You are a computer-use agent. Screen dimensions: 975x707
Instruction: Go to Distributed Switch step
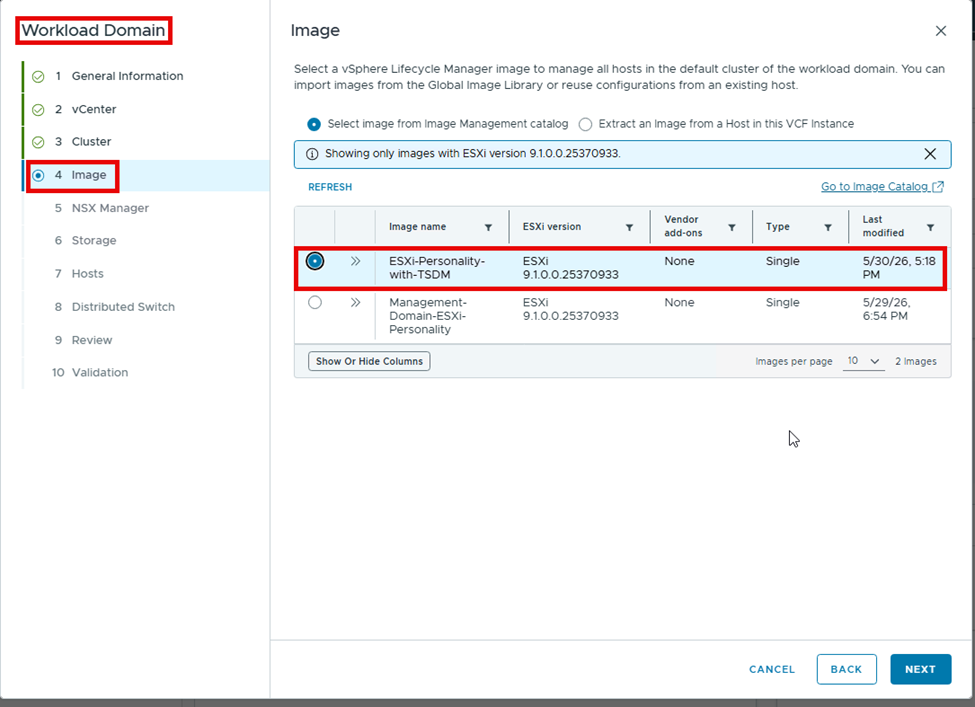pos(123,307)
